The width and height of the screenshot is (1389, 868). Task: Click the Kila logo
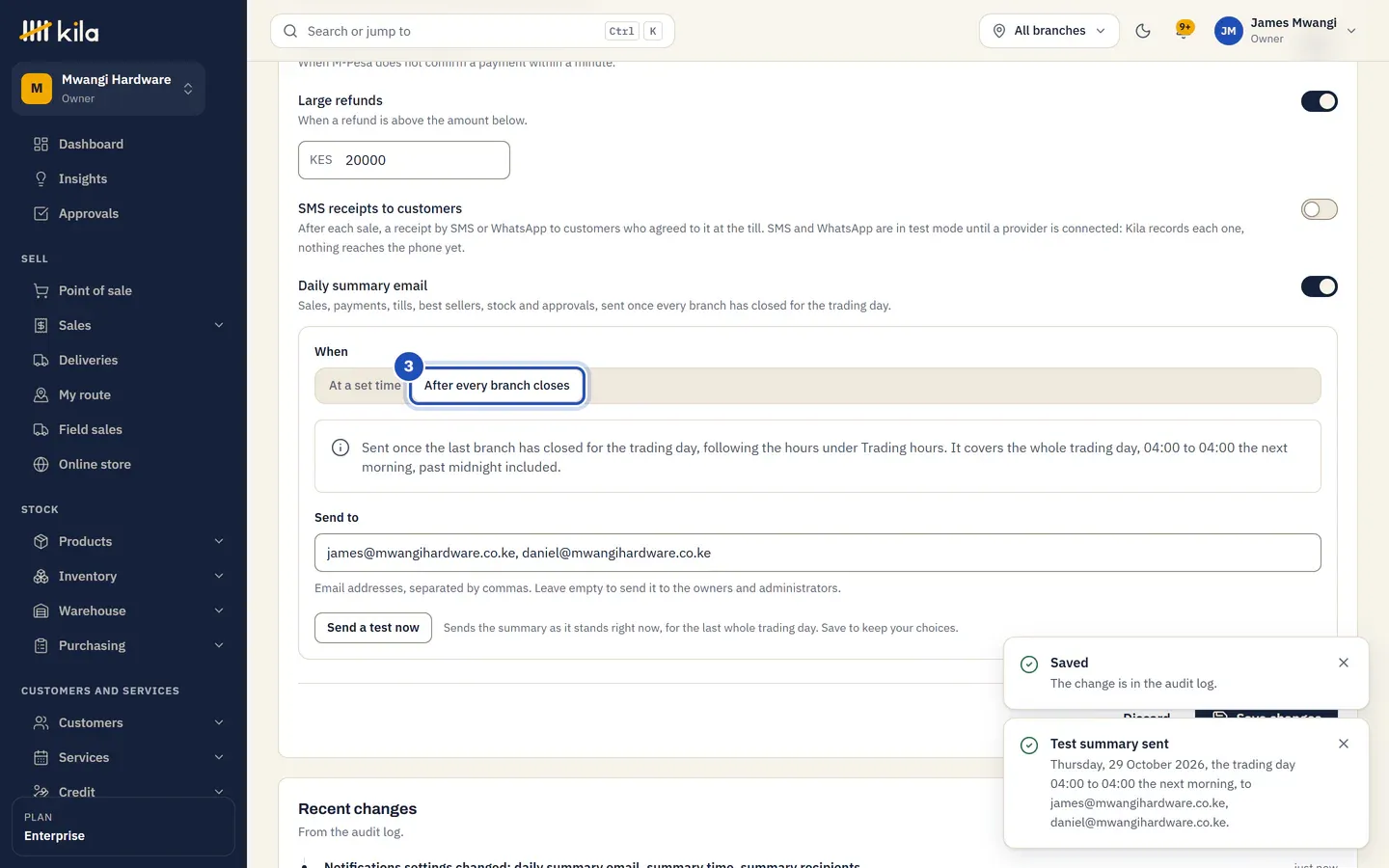59,31
